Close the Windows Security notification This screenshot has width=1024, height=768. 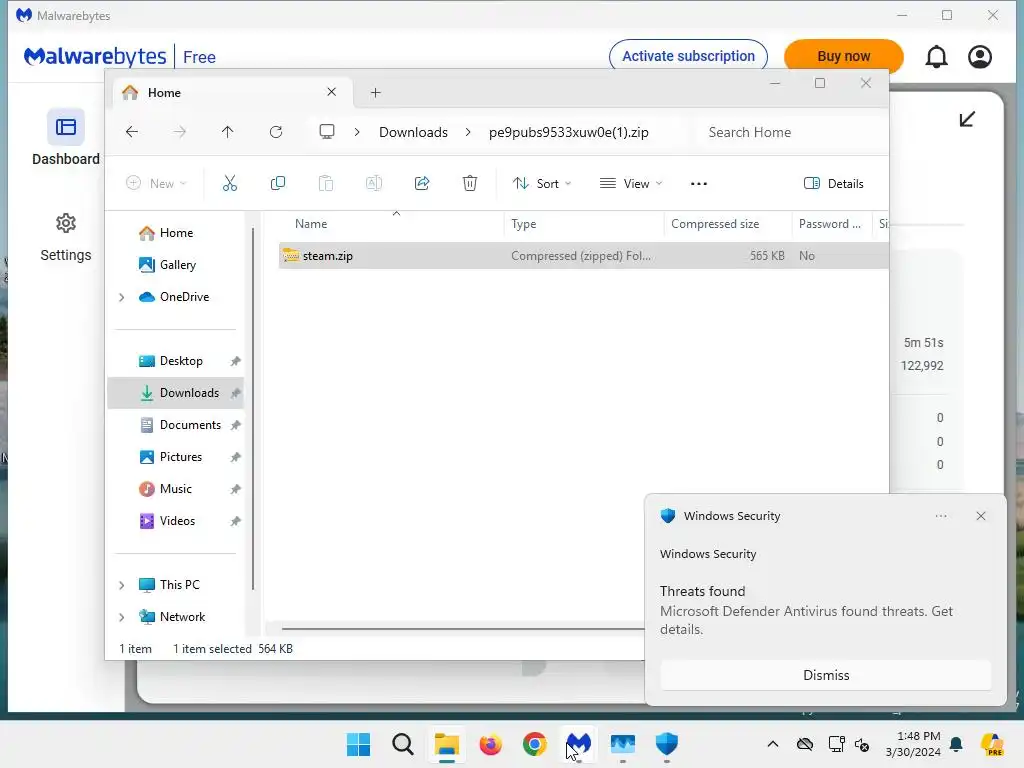point(981,516)
